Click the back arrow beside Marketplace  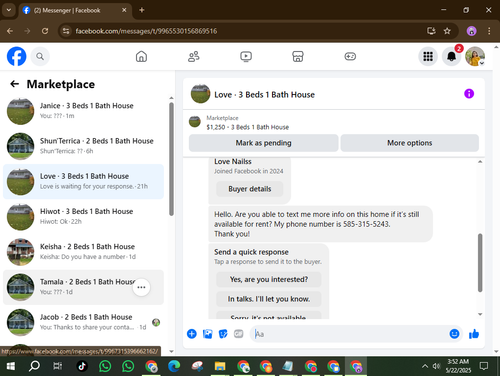[x=14, y=84]
